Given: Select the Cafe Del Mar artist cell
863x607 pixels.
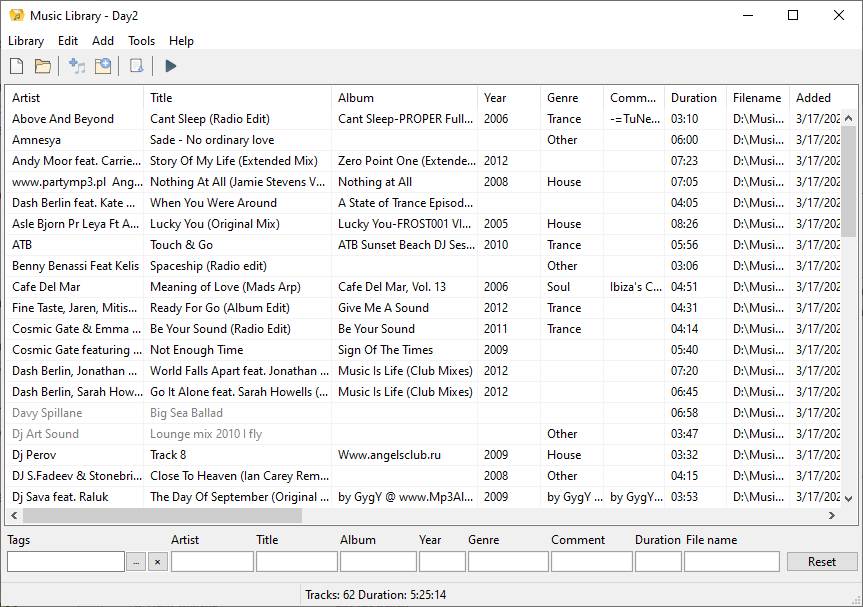Looking at the screenshot, I should coord(46,287).
